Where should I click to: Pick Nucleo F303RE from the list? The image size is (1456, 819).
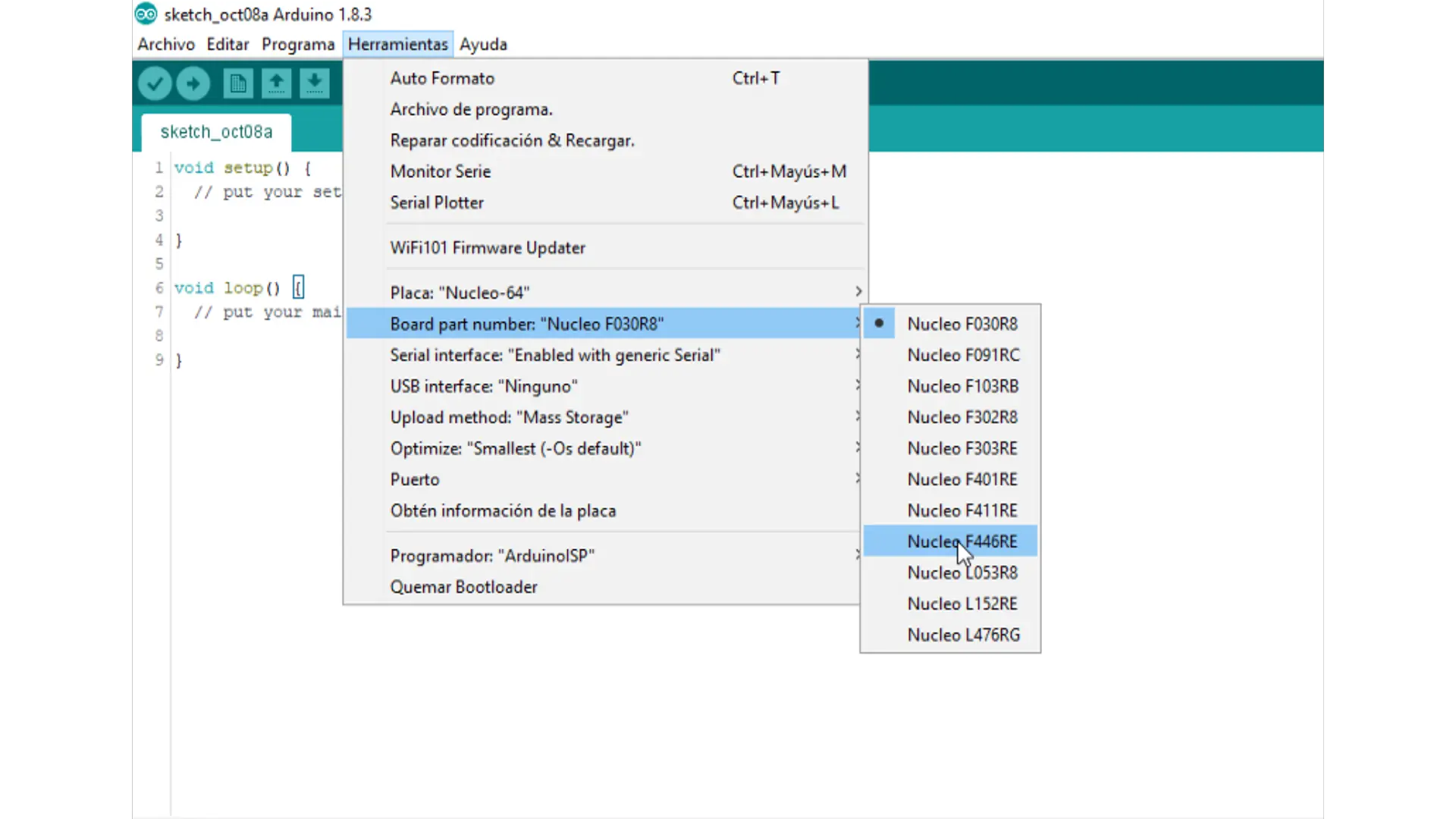(x=950, y=448)
